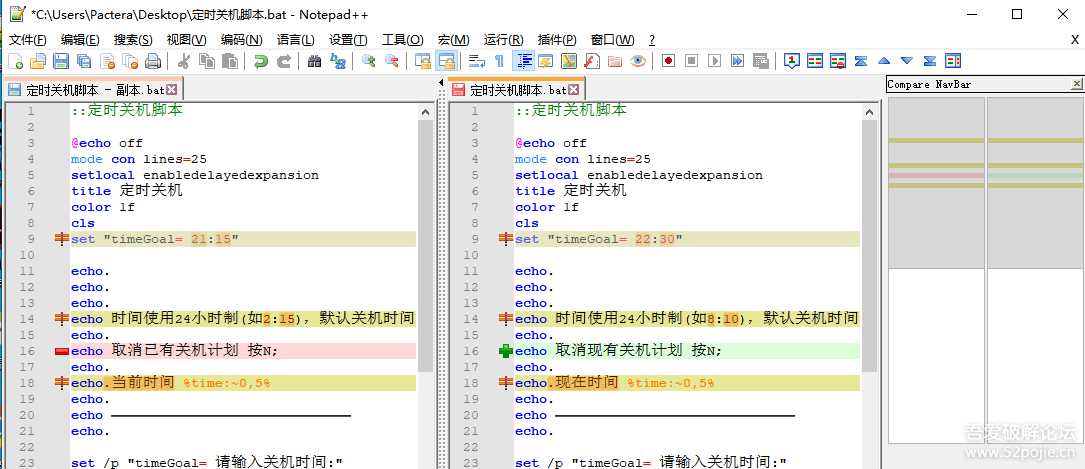
Task: Go to previous difference up arrow
Action: pyautogui.click(x=884, y=61)
